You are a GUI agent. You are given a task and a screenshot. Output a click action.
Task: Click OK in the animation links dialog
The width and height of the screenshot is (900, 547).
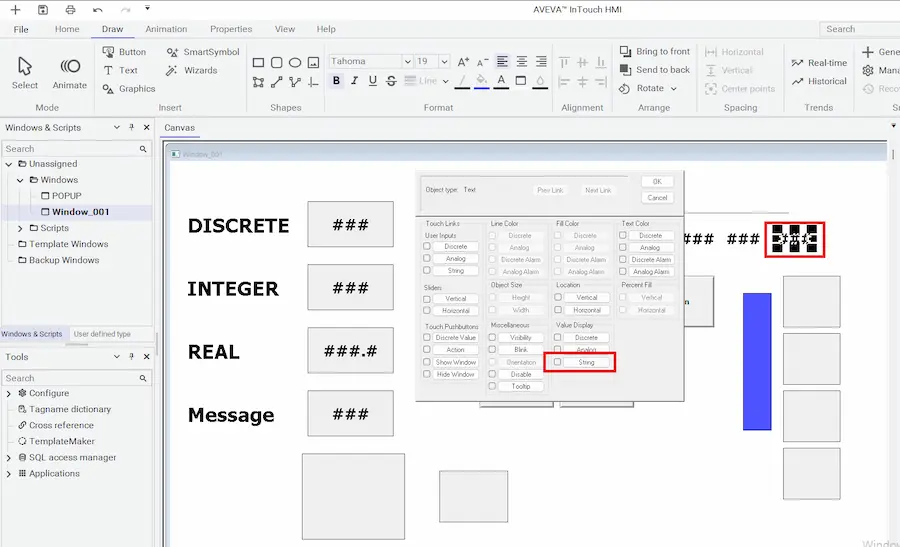point(657,181)
